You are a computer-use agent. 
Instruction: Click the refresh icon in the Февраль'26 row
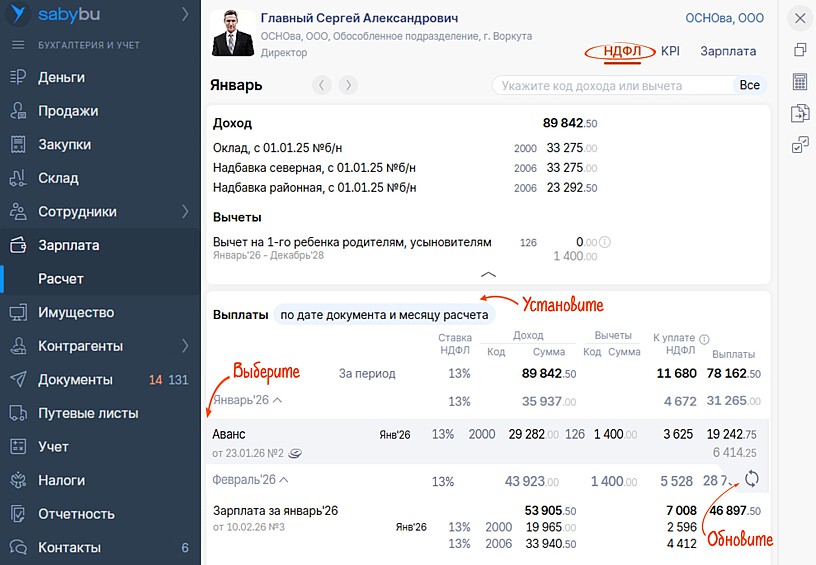tap(752, 479)
